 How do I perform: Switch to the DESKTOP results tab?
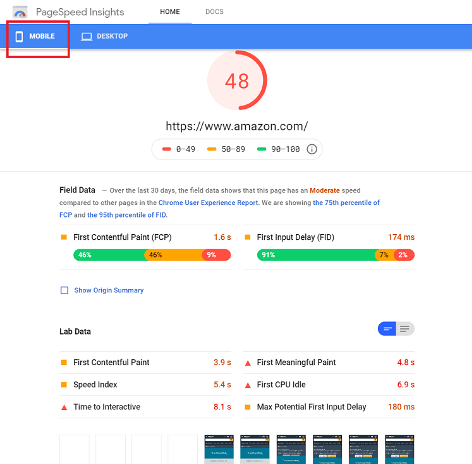coord(104,36)
